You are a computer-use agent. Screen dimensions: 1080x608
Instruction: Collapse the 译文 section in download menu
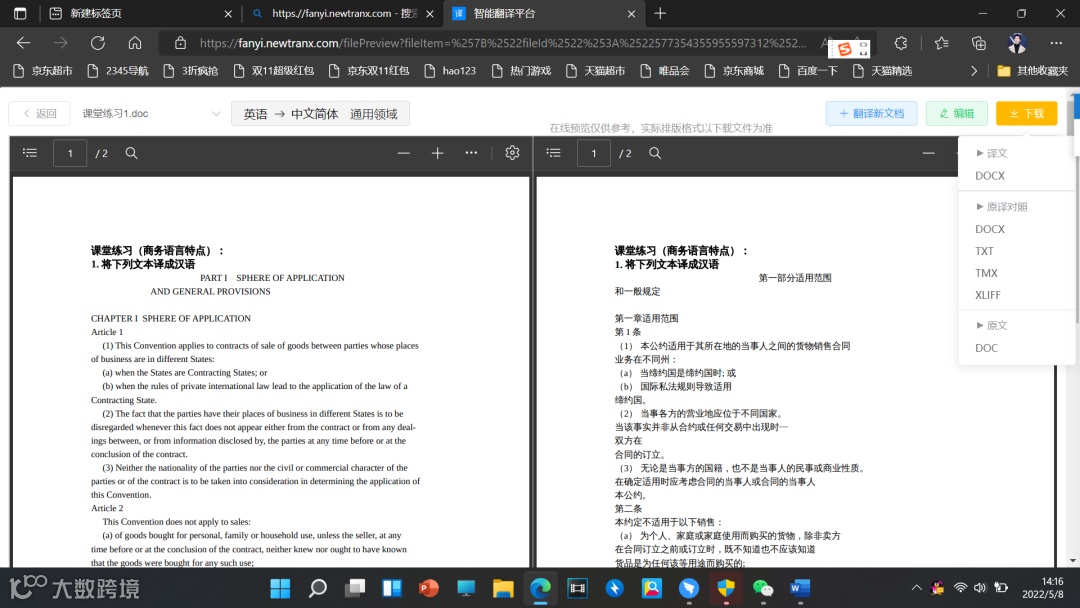click(992, 153)
